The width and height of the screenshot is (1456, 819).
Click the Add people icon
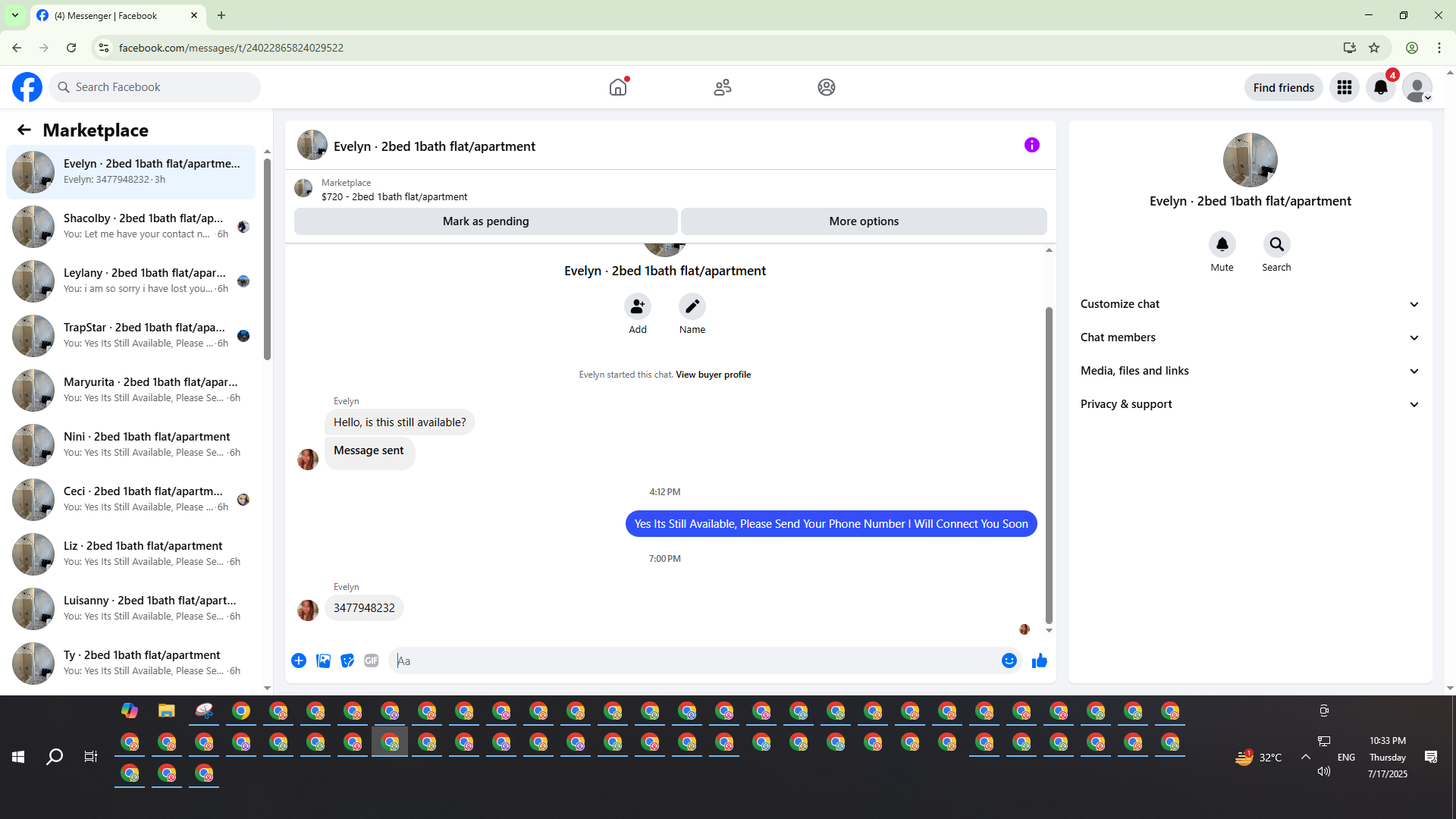click(x=638, y=306)
